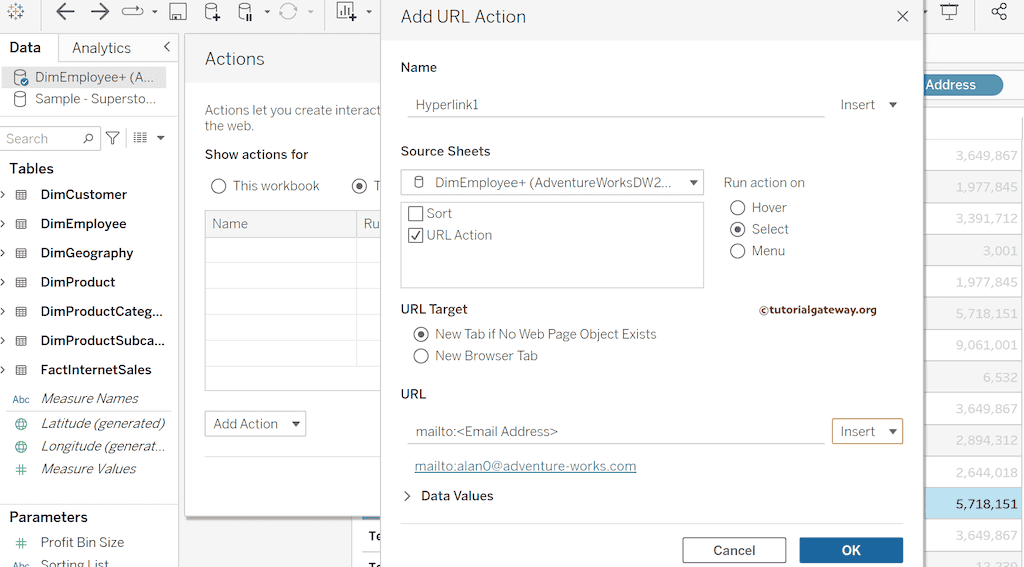Select the Data pane tab

25,48
